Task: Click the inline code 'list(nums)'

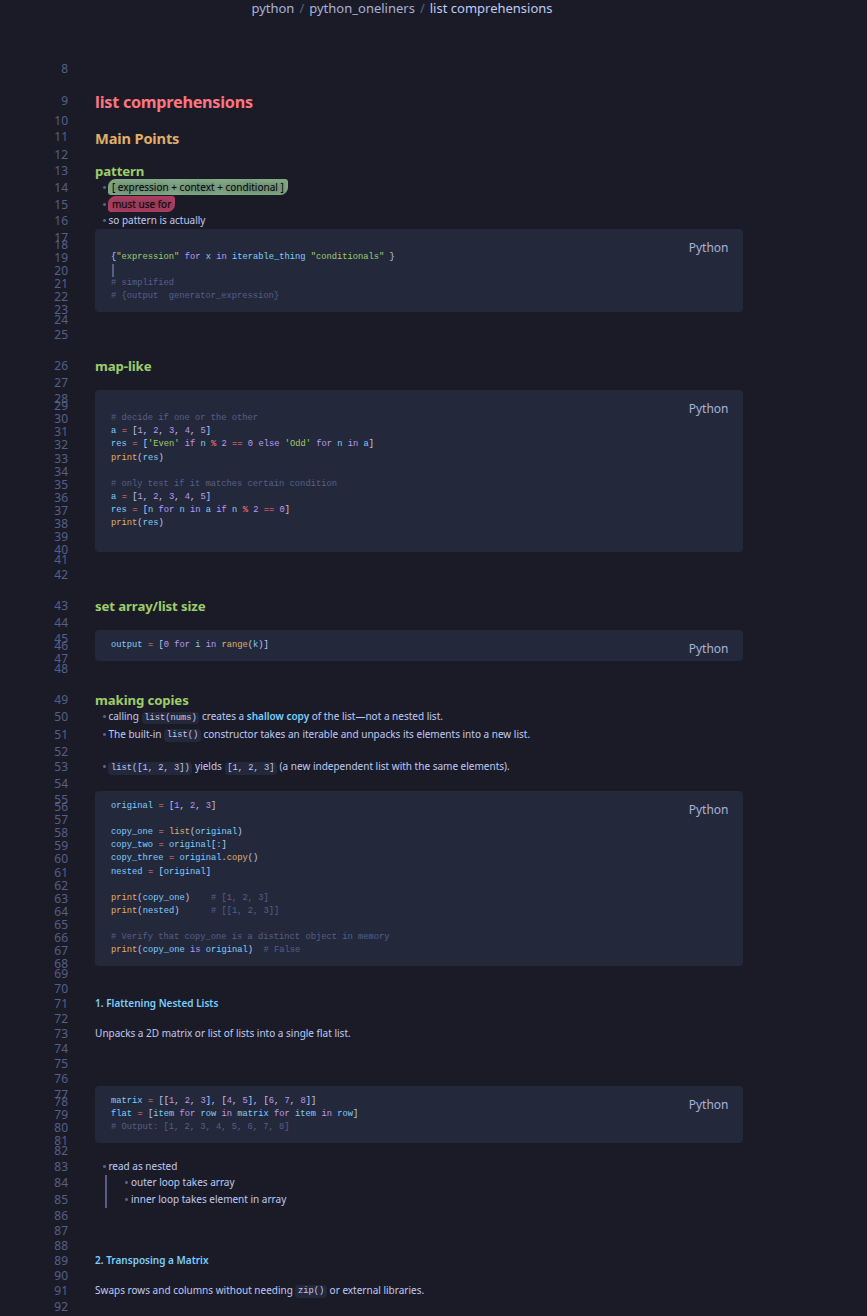Action: pyautogui.click(x=170, y=717)
